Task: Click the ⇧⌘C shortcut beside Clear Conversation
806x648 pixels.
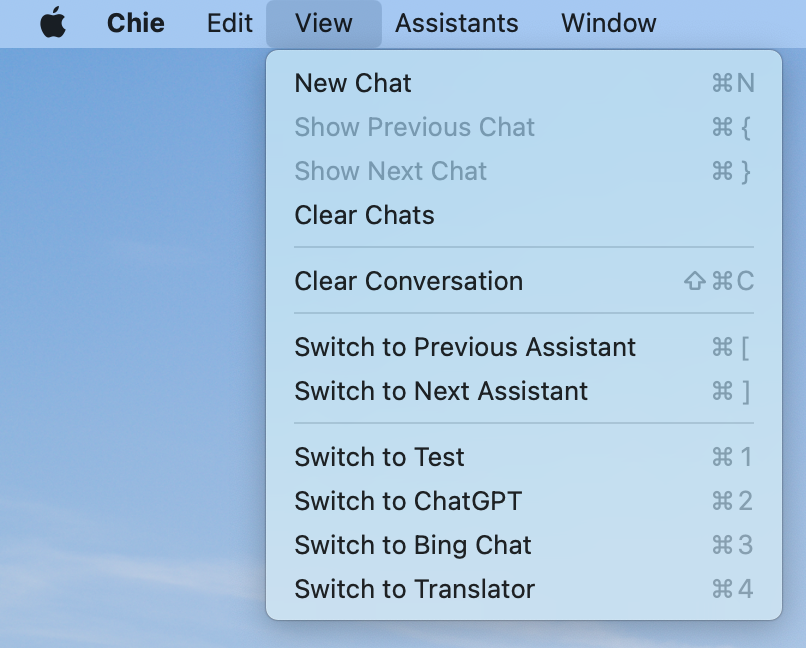Action: coord(719,281)
